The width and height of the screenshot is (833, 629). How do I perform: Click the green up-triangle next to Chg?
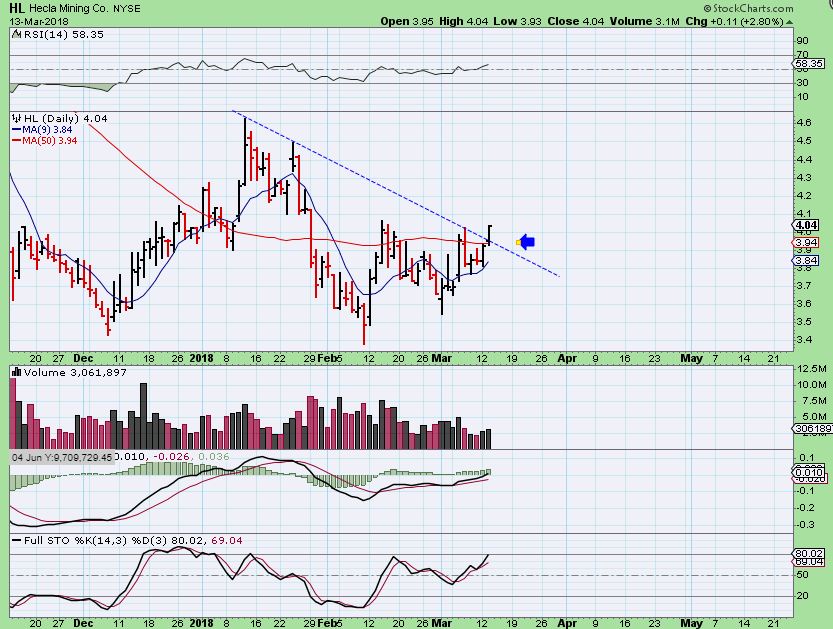(789, 22)
